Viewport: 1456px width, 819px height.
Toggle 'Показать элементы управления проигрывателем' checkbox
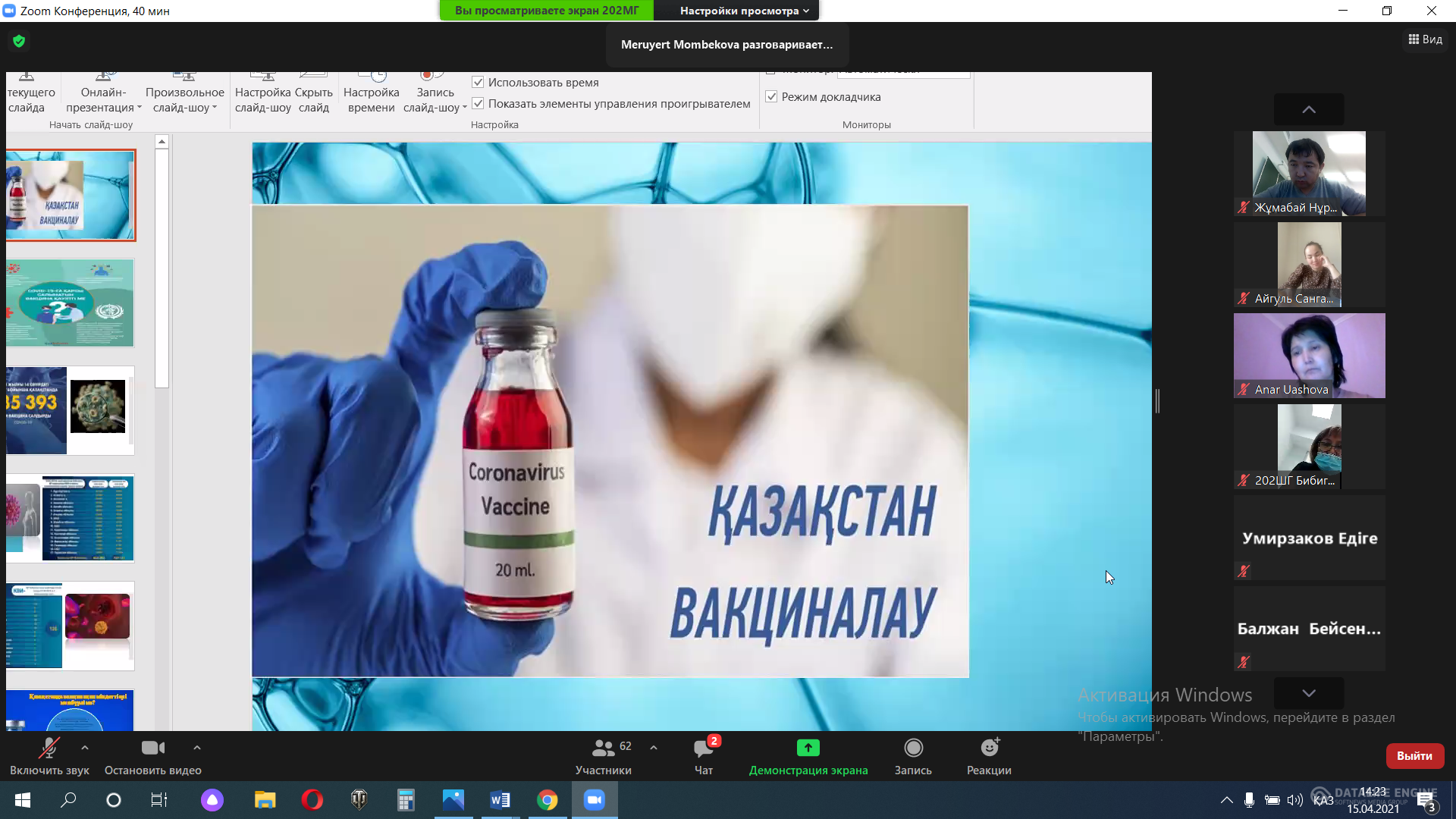[x=479, y=103]
